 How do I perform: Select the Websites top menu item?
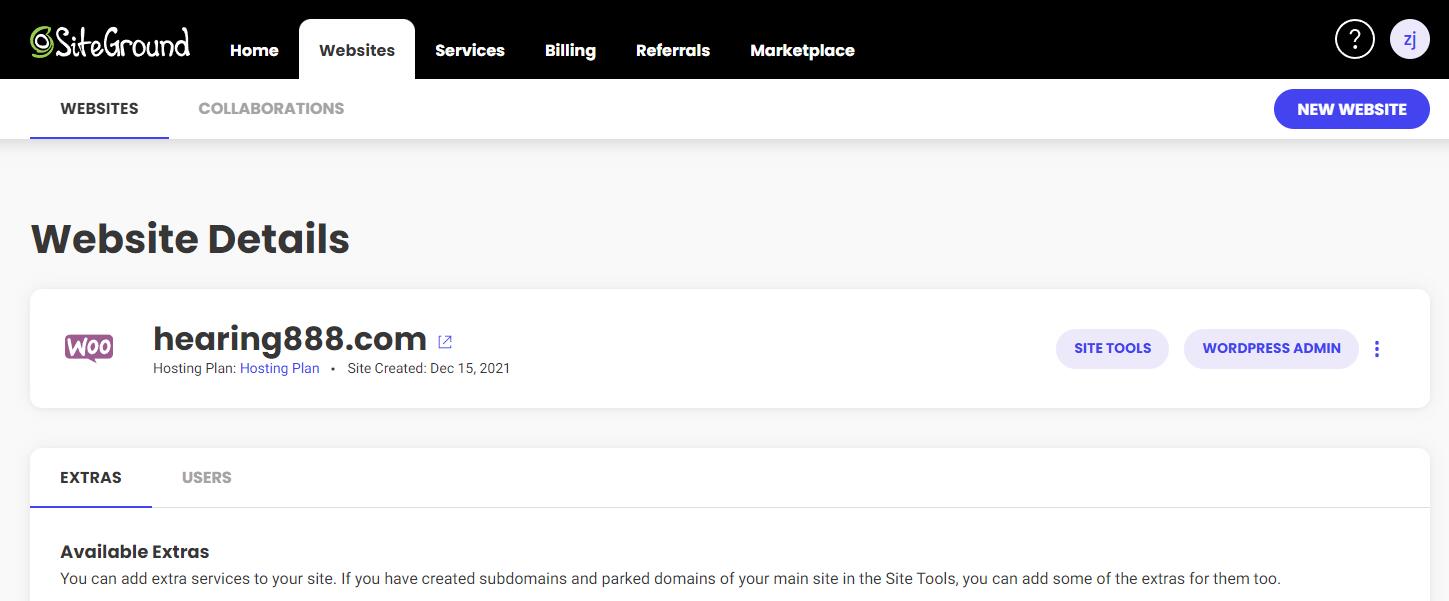click(x=357, y=50)
